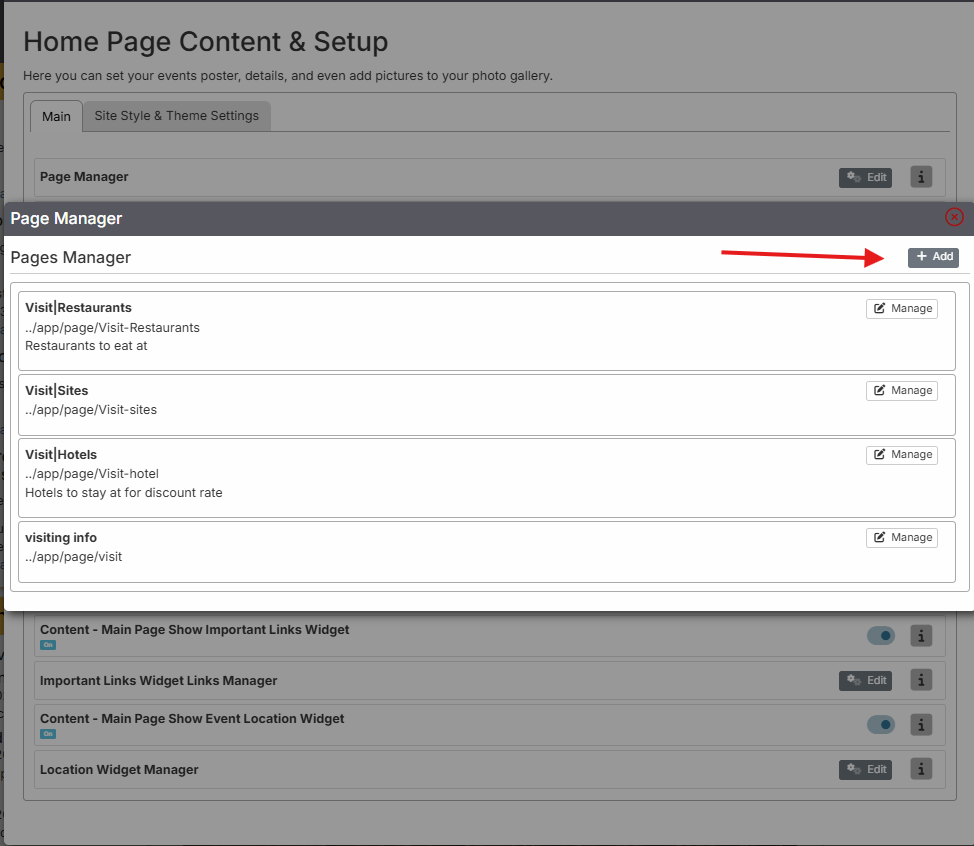This screenshot has width=974, height=846.
Task: Click Edit button for Page Manager row
Action: pyautogui.click(x=865, y=178)
